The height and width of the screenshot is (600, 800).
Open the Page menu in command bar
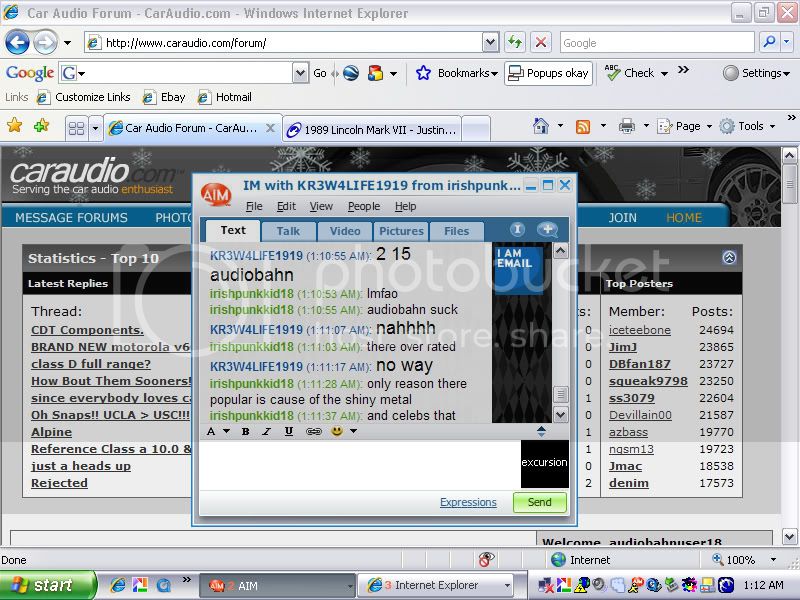684,126
